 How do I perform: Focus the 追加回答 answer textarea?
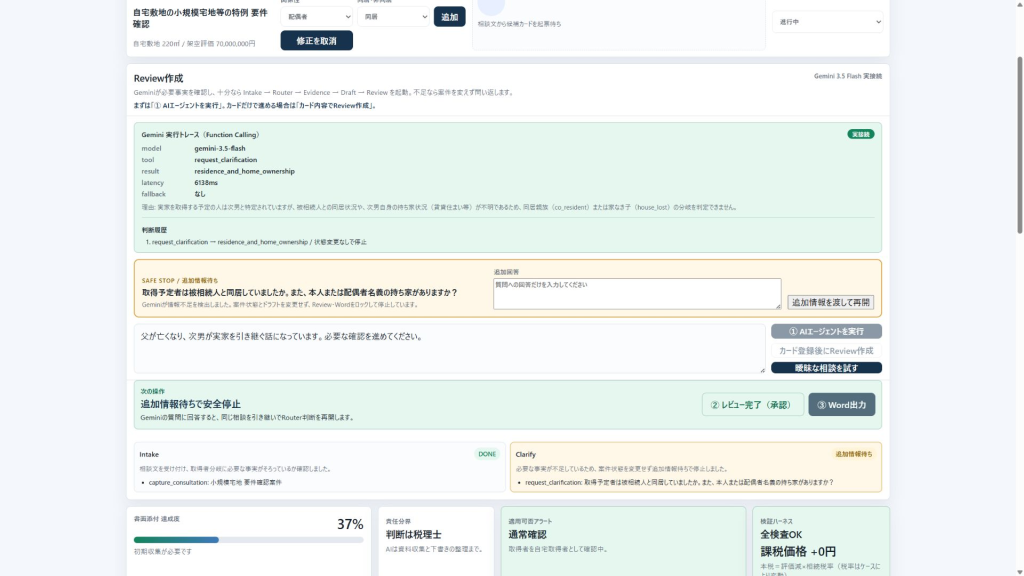click(x=637, y=294)
